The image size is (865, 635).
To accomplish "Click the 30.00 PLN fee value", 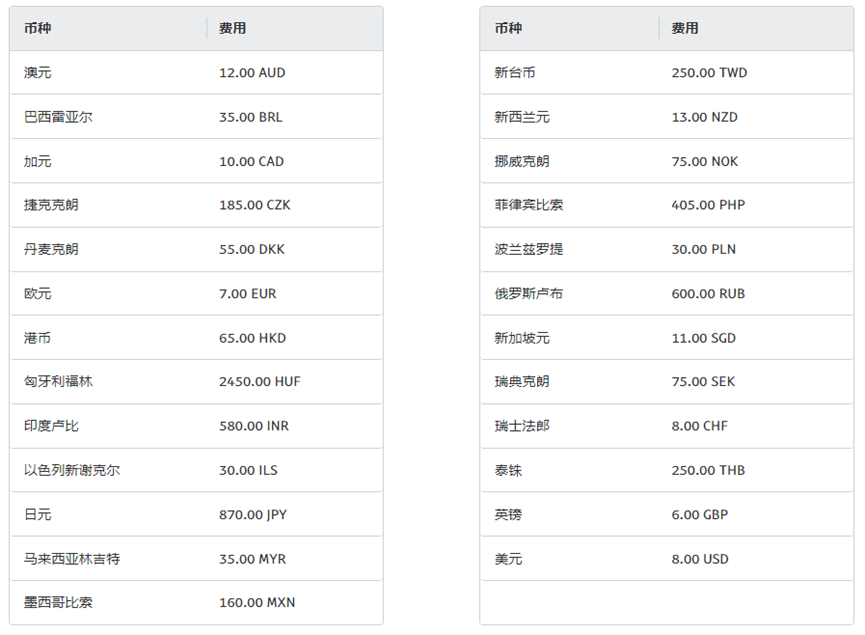I will (704, 249).
